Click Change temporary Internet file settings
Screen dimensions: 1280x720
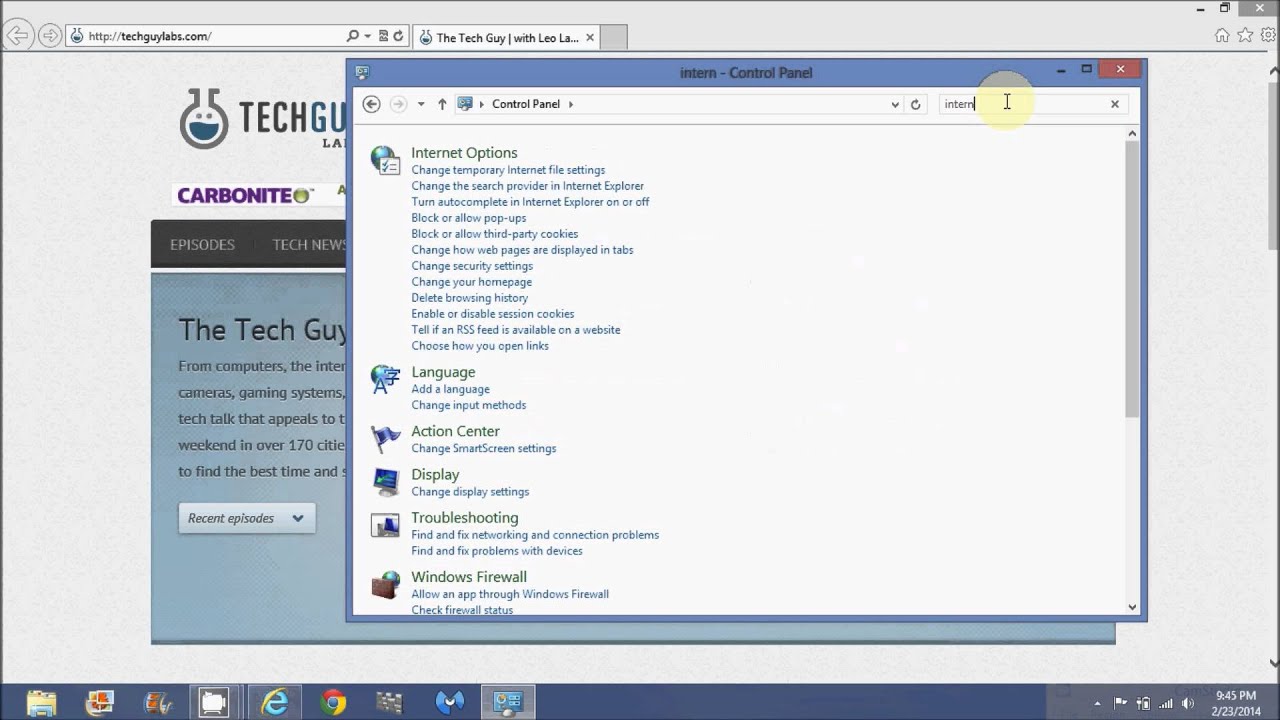click(x=508, y=170)
